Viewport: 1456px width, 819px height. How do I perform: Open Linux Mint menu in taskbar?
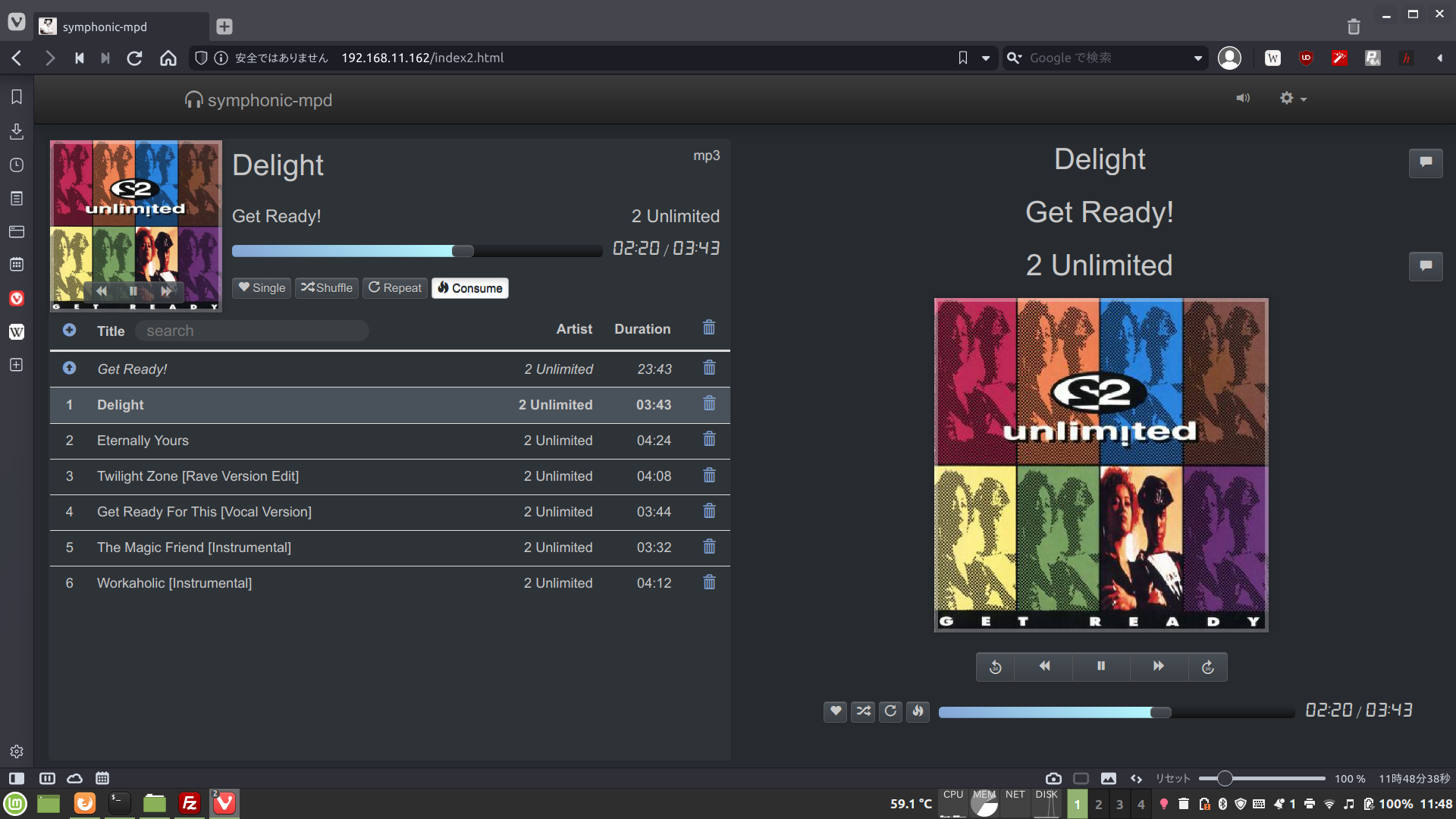point(15,804)
